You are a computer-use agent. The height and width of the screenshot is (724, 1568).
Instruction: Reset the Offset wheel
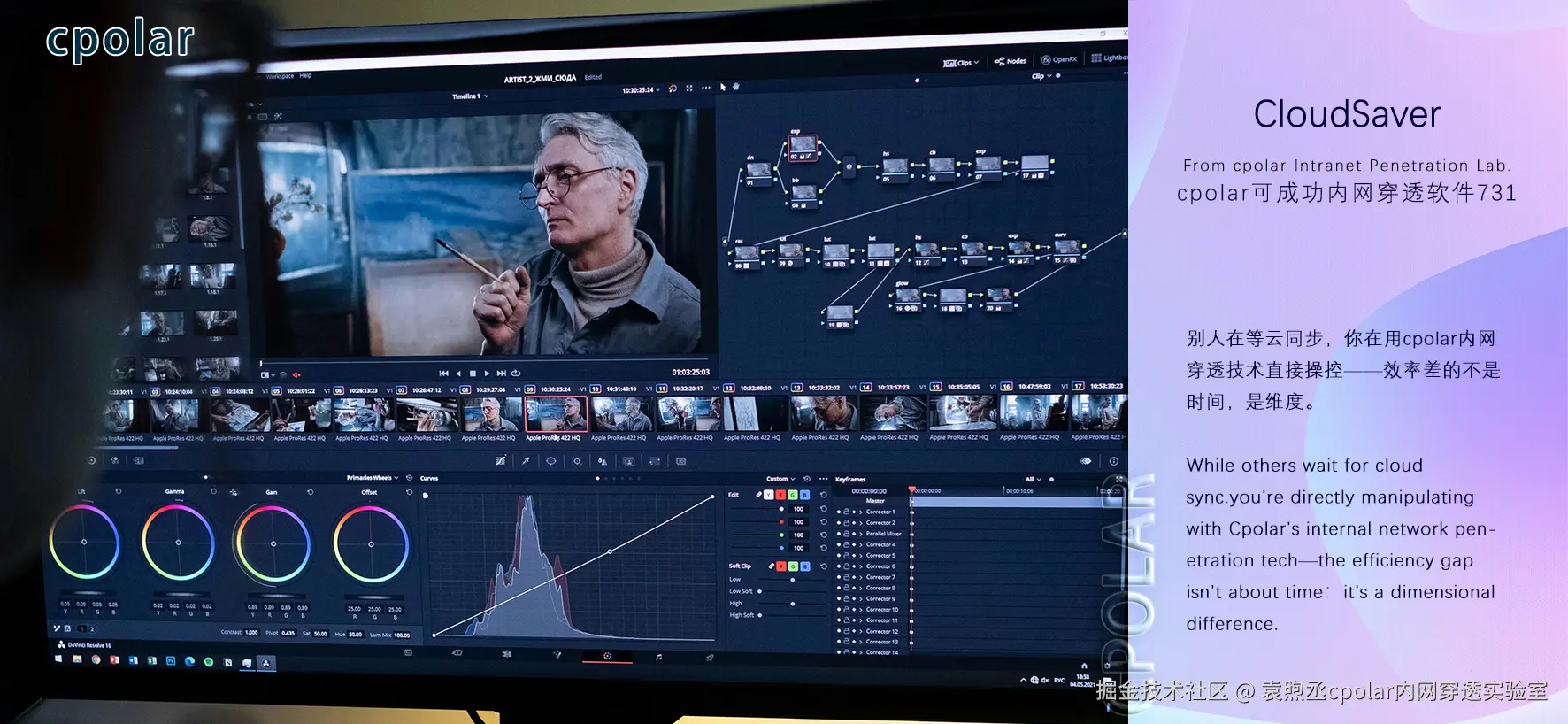[409, 491]
